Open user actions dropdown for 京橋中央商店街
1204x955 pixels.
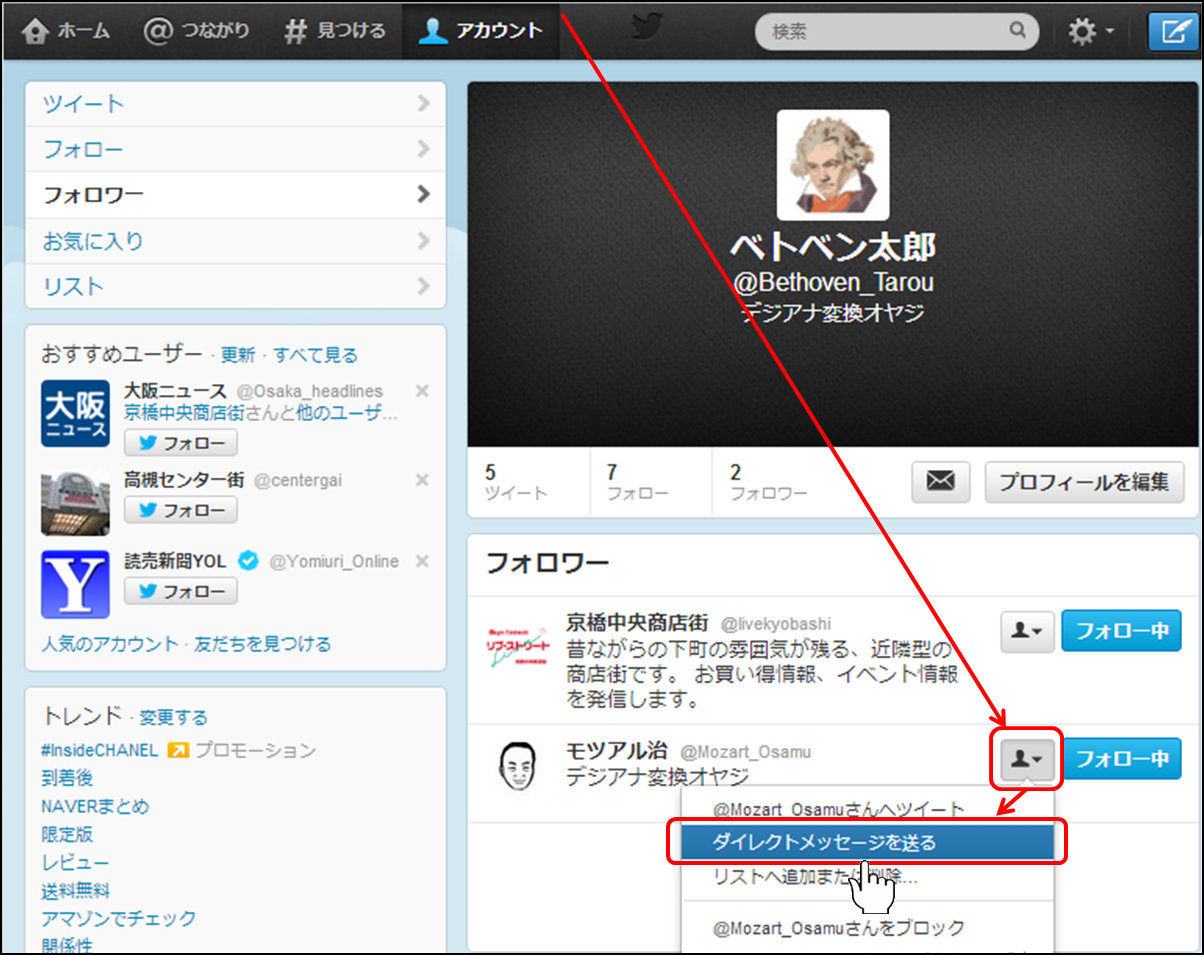(1027, 631)
